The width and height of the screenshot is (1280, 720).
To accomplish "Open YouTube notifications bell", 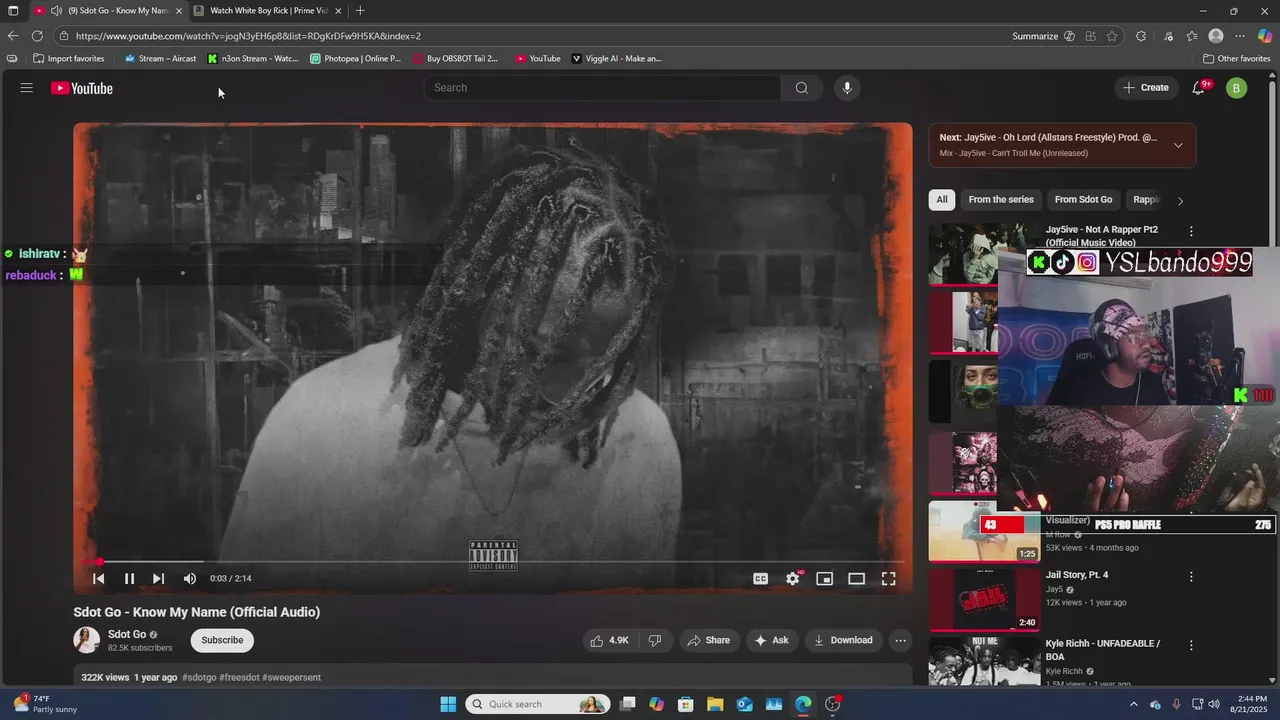I will [1199, 88].
